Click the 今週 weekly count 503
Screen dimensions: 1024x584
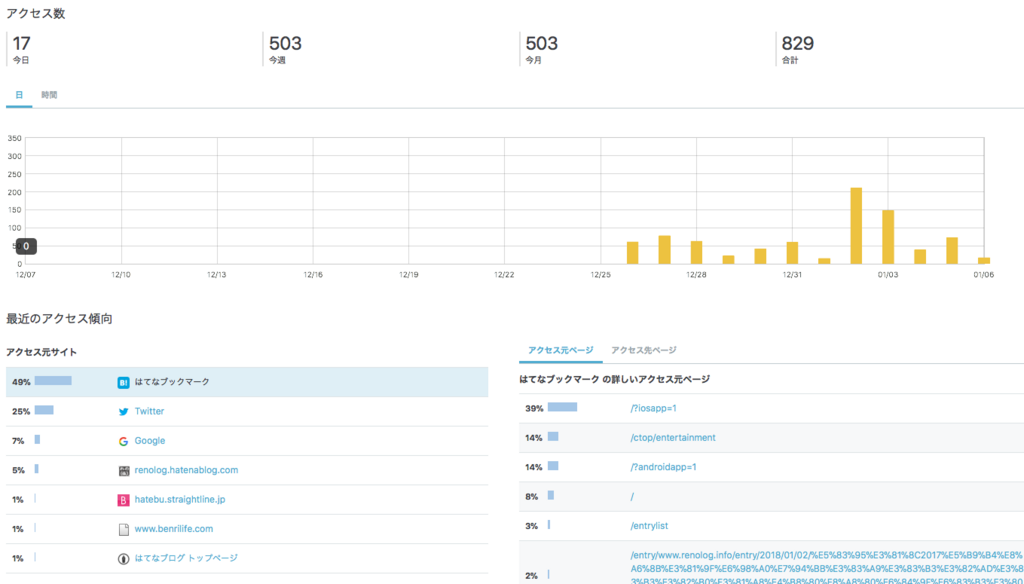click(285, 44)
